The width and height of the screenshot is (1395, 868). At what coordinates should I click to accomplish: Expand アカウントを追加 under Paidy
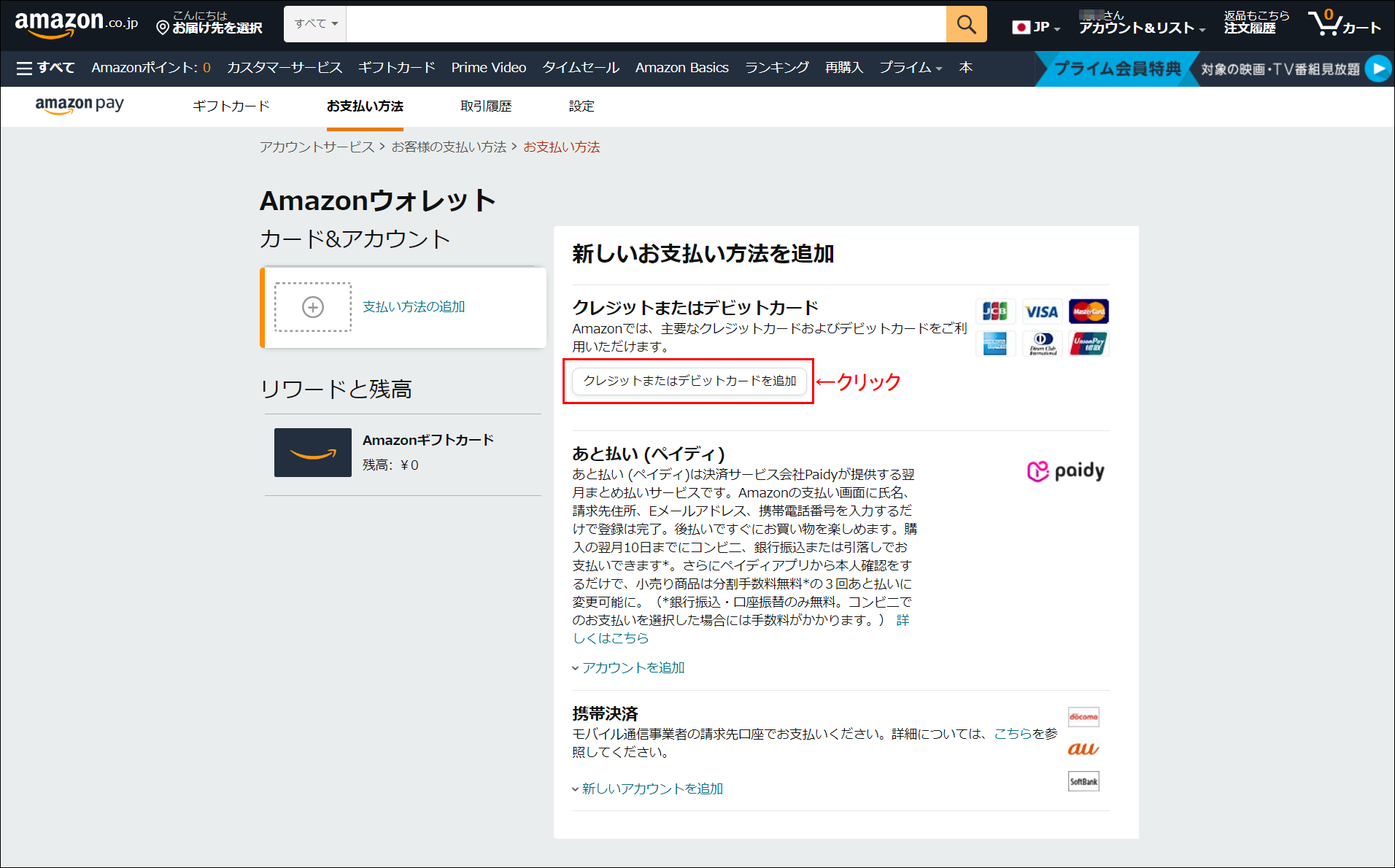coord(628,668)
